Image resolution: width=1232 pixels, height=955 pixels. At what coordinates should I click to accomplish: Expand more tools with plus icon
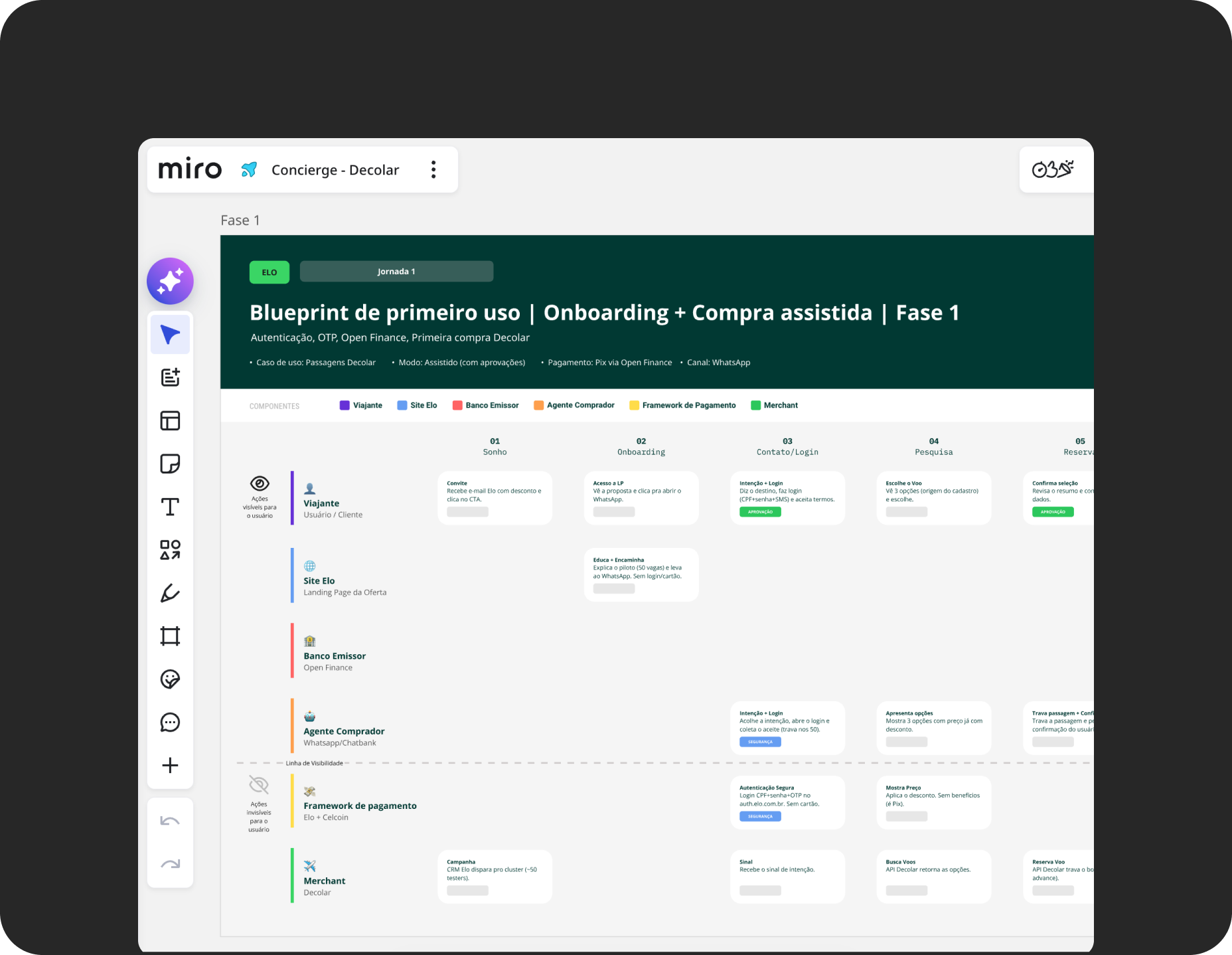tap(170, 765)
